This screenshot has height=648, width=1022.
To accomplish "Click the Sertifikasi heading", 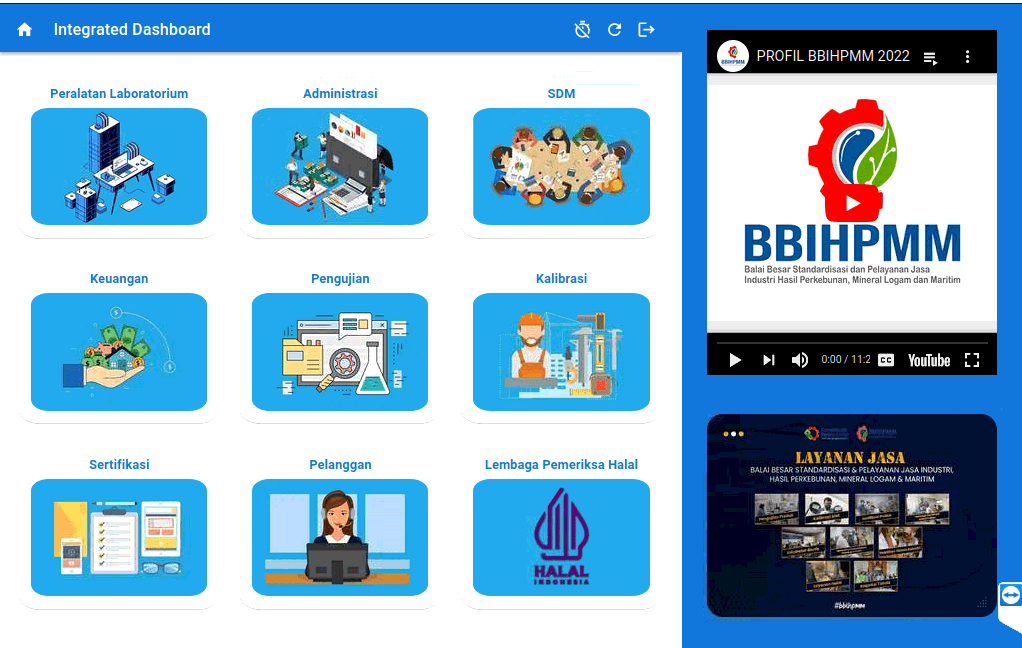I will 119,464.
